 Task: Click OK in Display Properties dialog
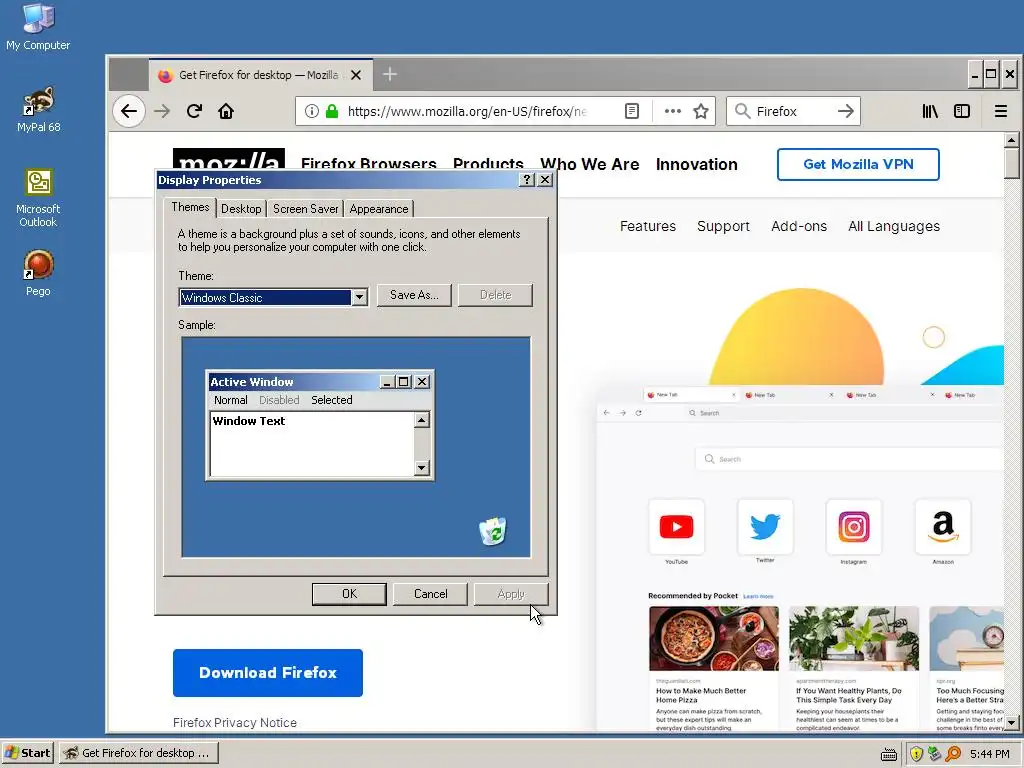349,594
